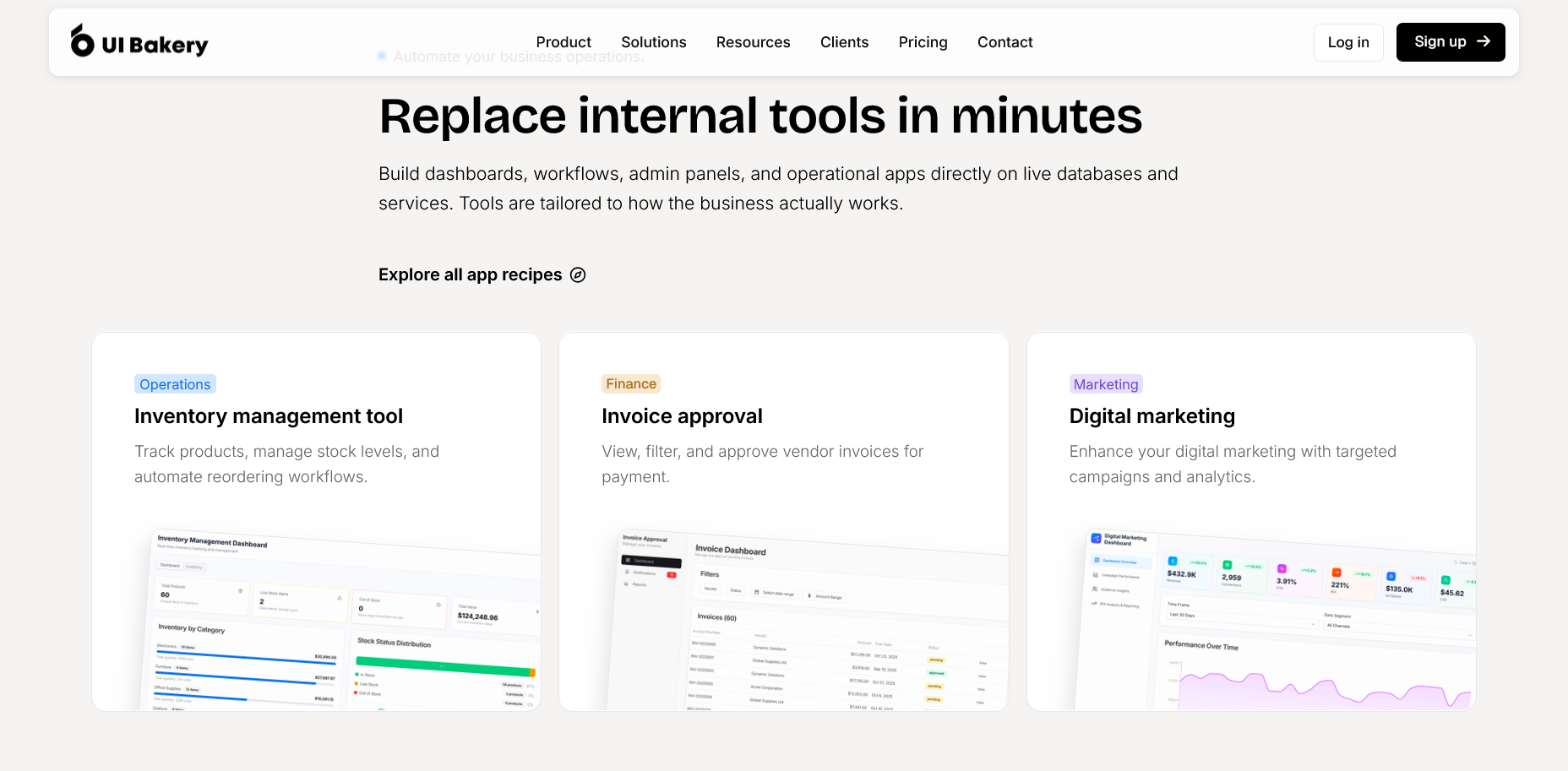The height and width of the screenshot is (771, 1568).
Task: Click the Log in button
Action: tap(1348, 42)
